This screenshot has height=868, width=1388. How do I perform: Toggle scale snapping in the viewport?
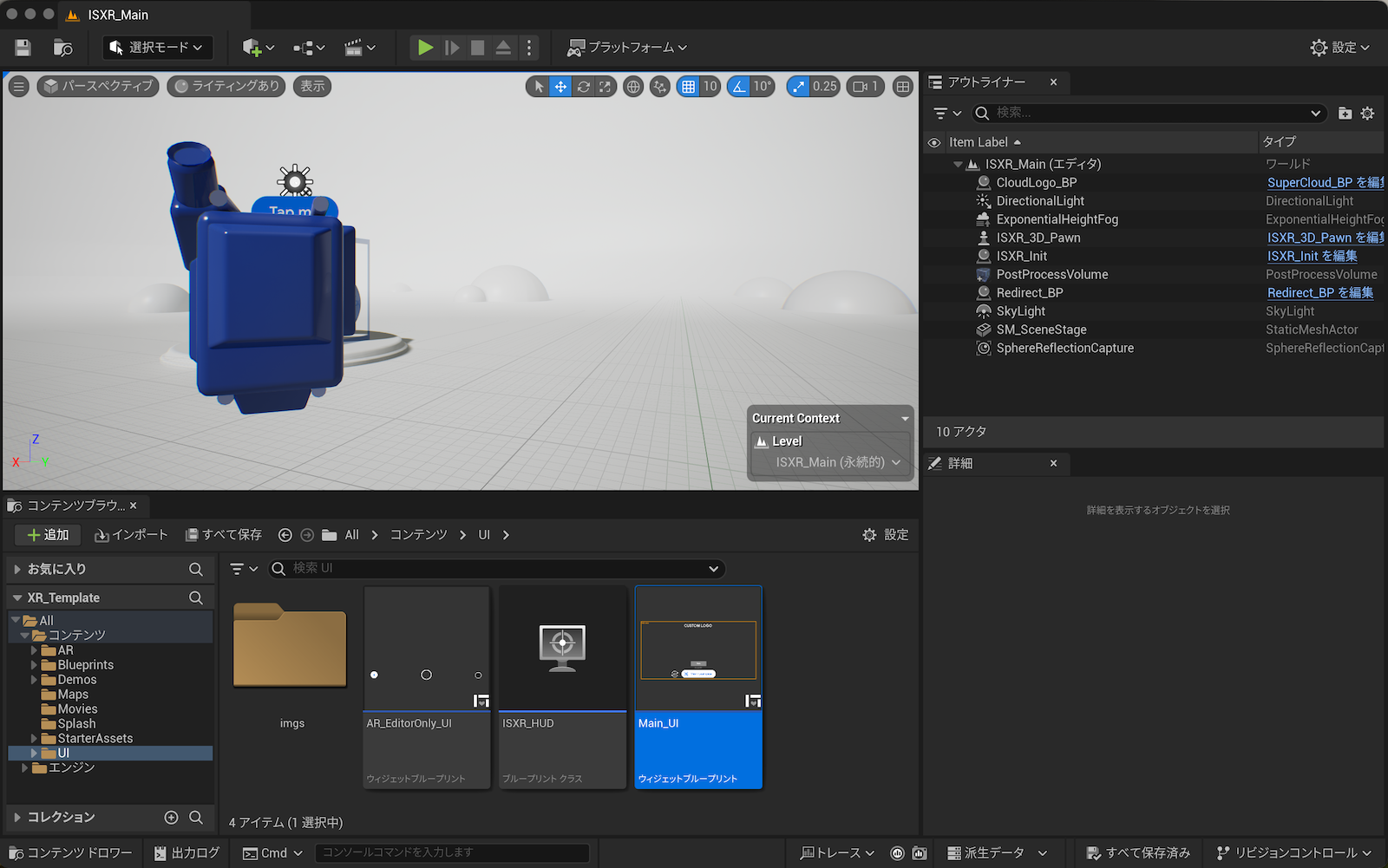798,87
